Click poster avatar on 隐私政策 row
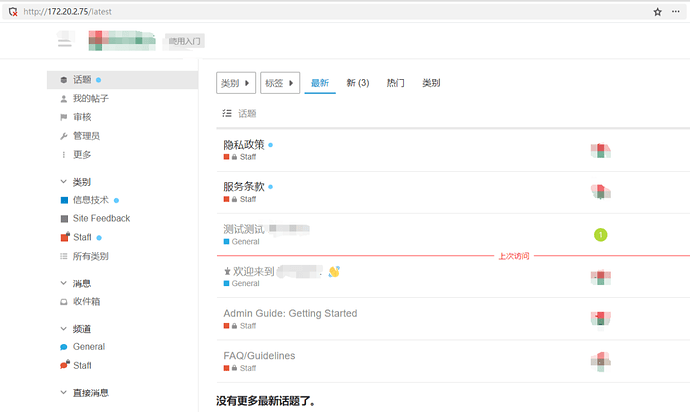 click(x=601, y=151)
